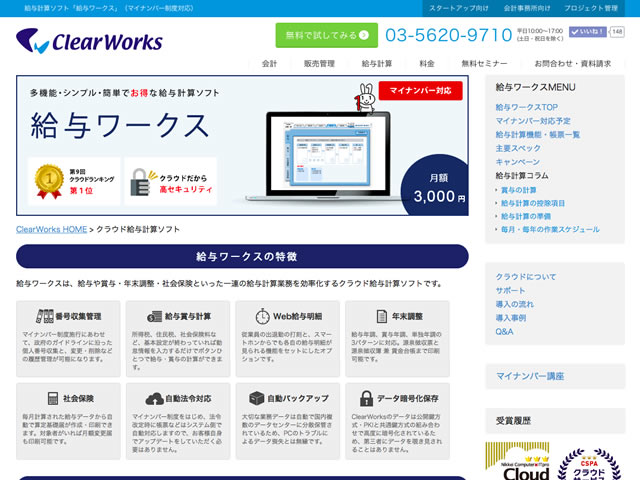Image resolution: width=640 pixels, height=480 pixels.
Task: Click the Nikkei Cloud award badge
Action: point(517,461)
